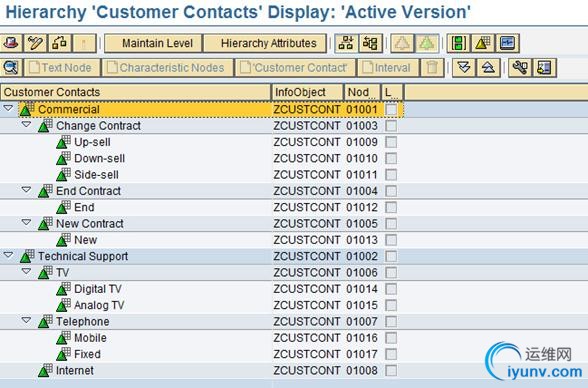The height and width of the screenshot is (388, 588).
Task: Click node ID 01010 in the Down-sell row
Action: point(362,159)
